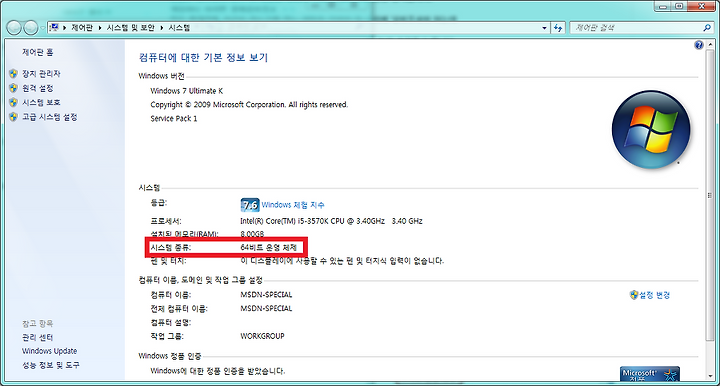Open 고급 시스템 설정 link
Screen dimensions: 720x386
coord(50,117)
